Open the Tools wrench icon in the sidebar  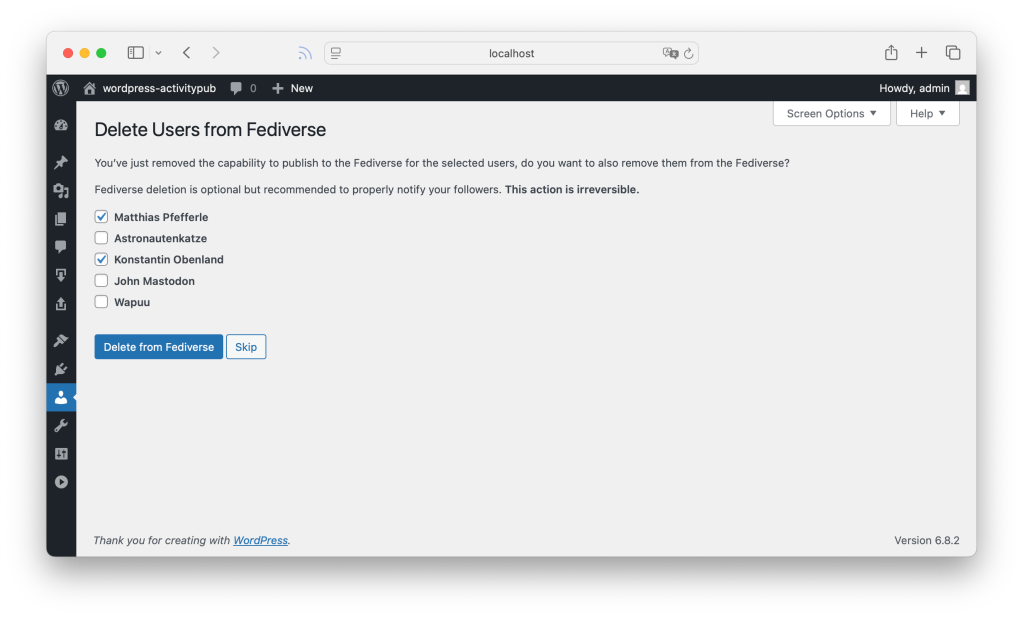61,426
